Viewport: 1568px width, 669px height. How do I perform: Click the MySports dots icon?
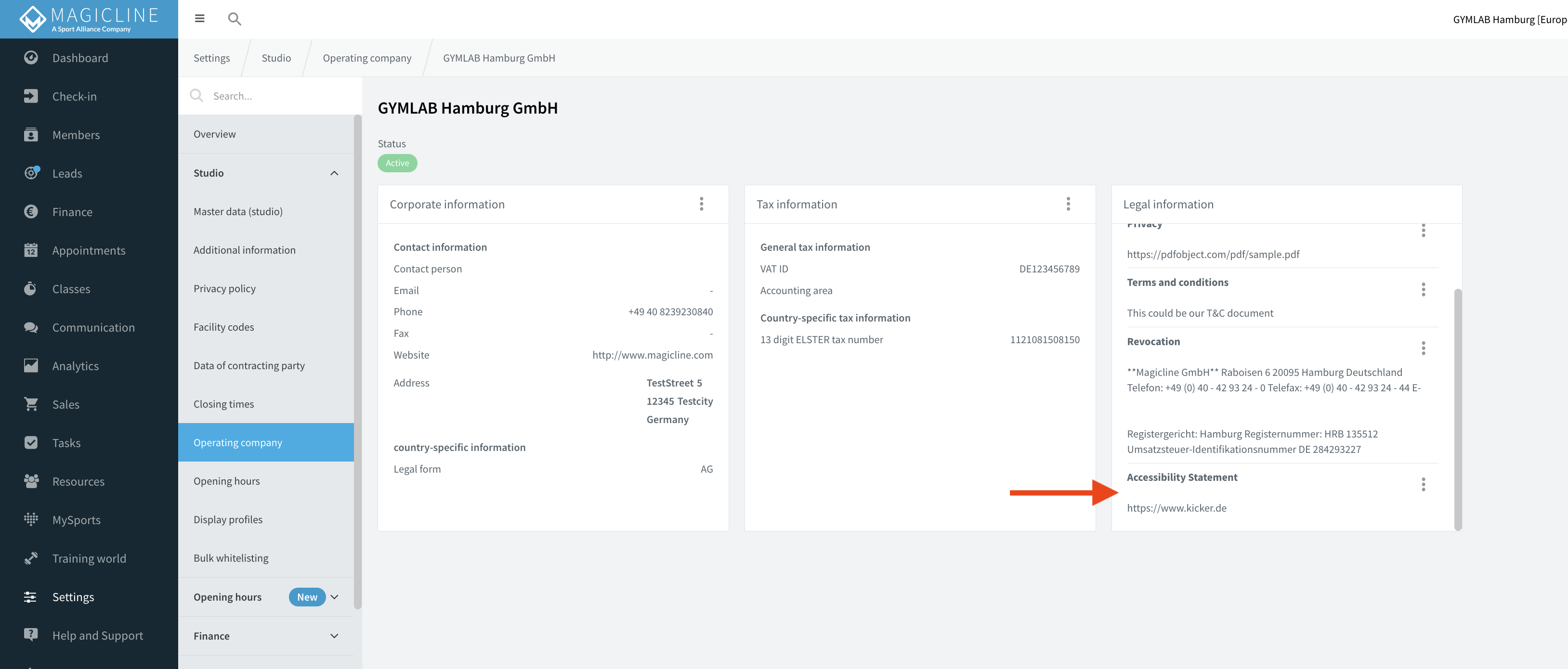pyautogui.click(x=31, y=520)
